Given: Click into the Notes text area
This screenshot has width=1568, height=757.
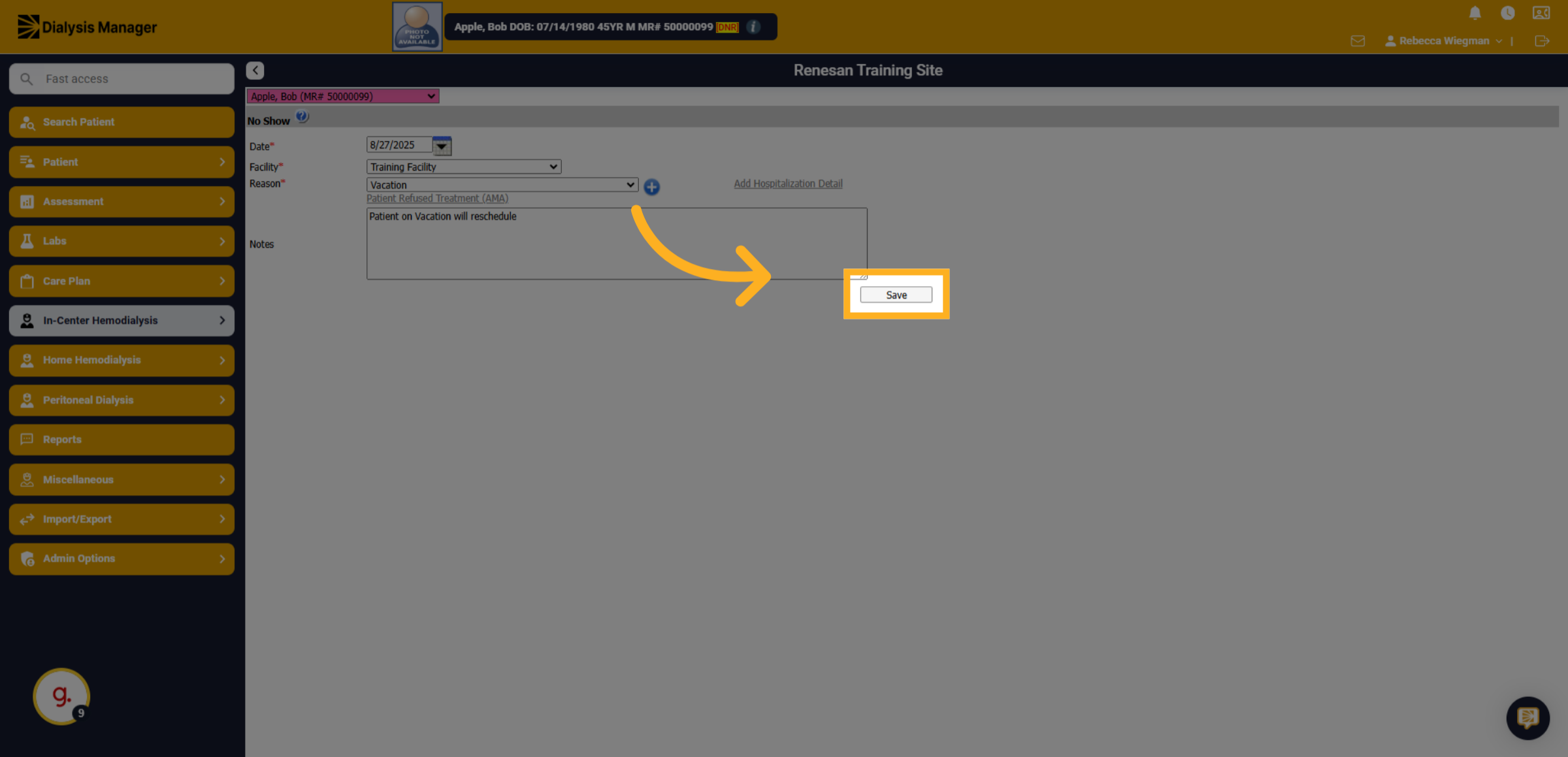Looking at the screenshot, I should click(617, 244).
